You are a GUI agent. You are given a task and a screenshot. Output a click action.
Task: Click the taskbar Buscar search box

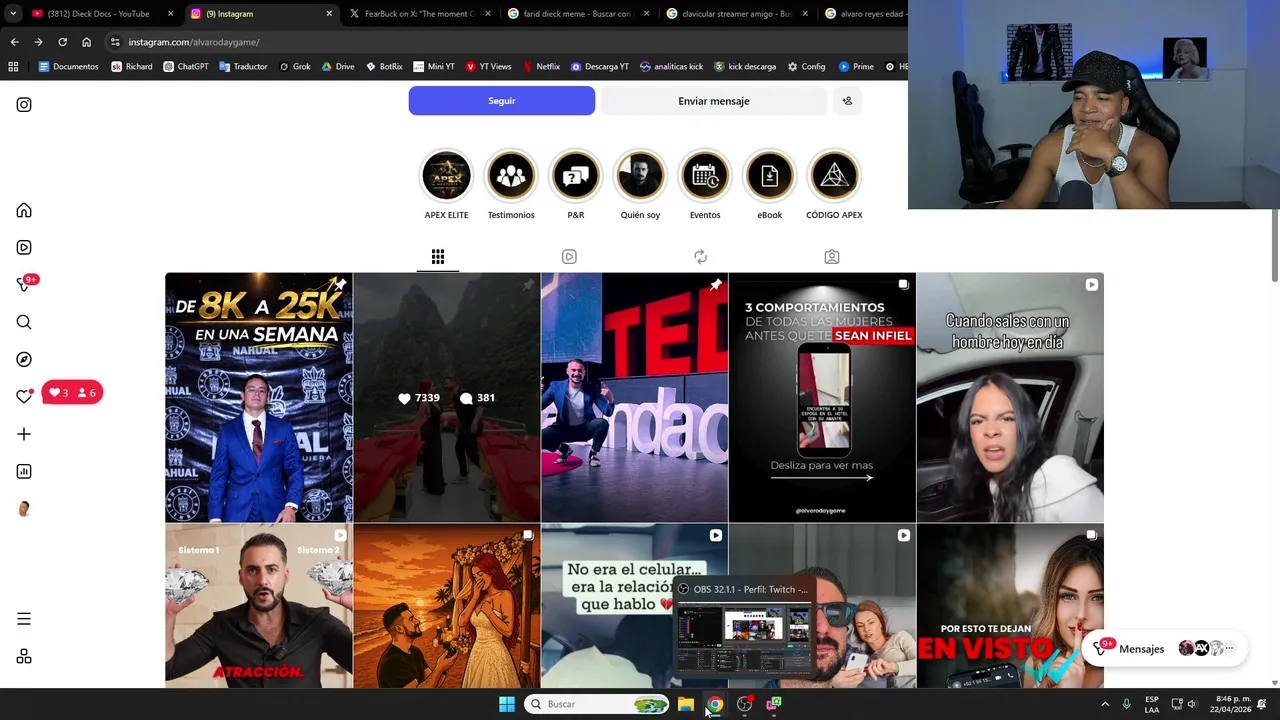(597, 704)
